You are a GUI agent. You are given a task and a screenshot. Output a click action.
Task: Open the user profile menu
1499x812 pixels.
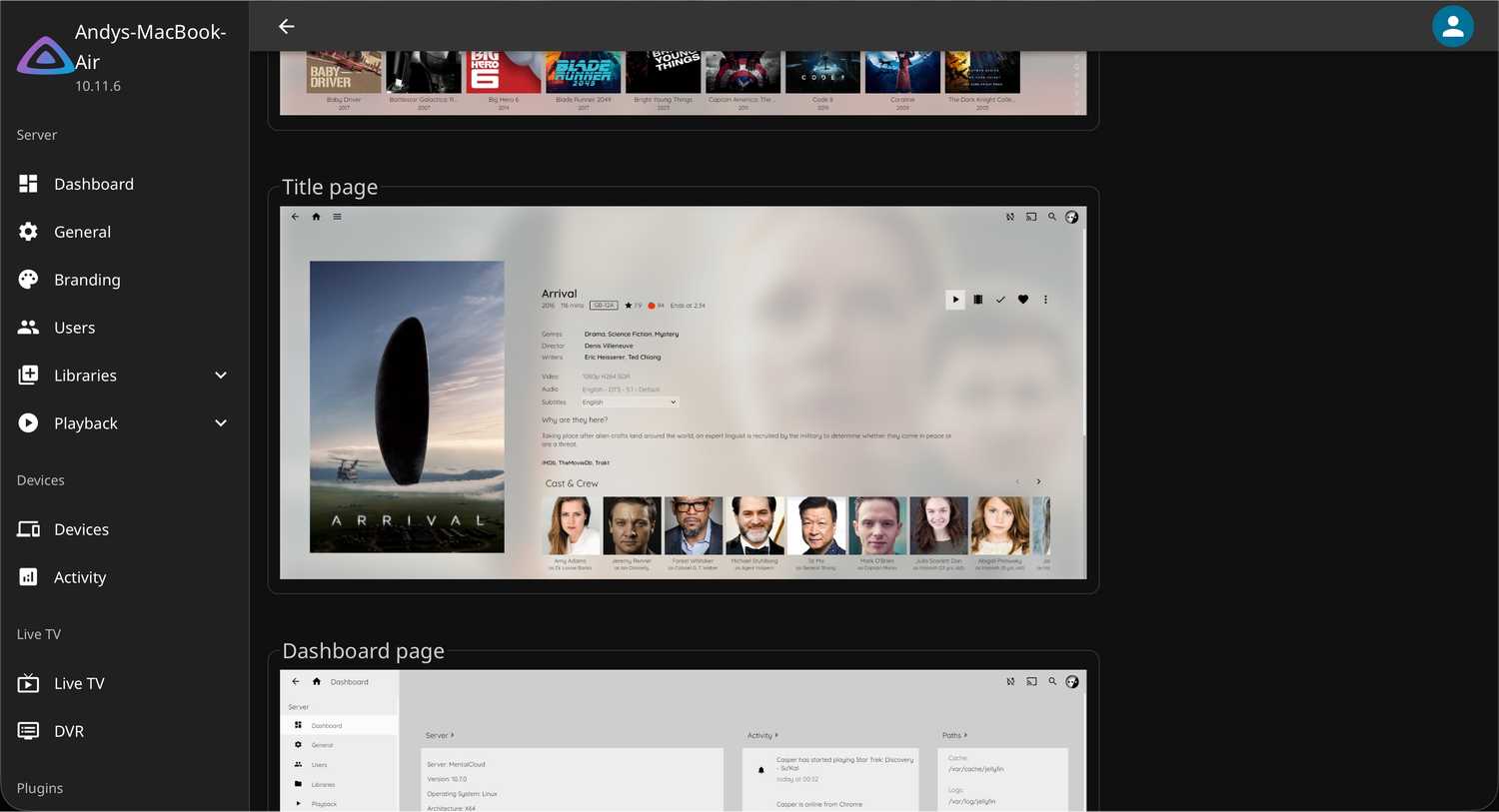(1453, 27)
